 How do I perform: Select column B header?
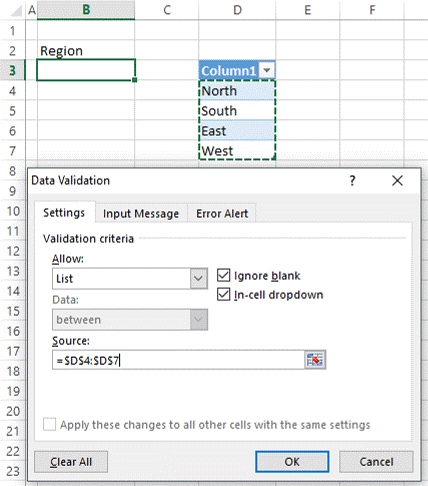coord(86,10)
